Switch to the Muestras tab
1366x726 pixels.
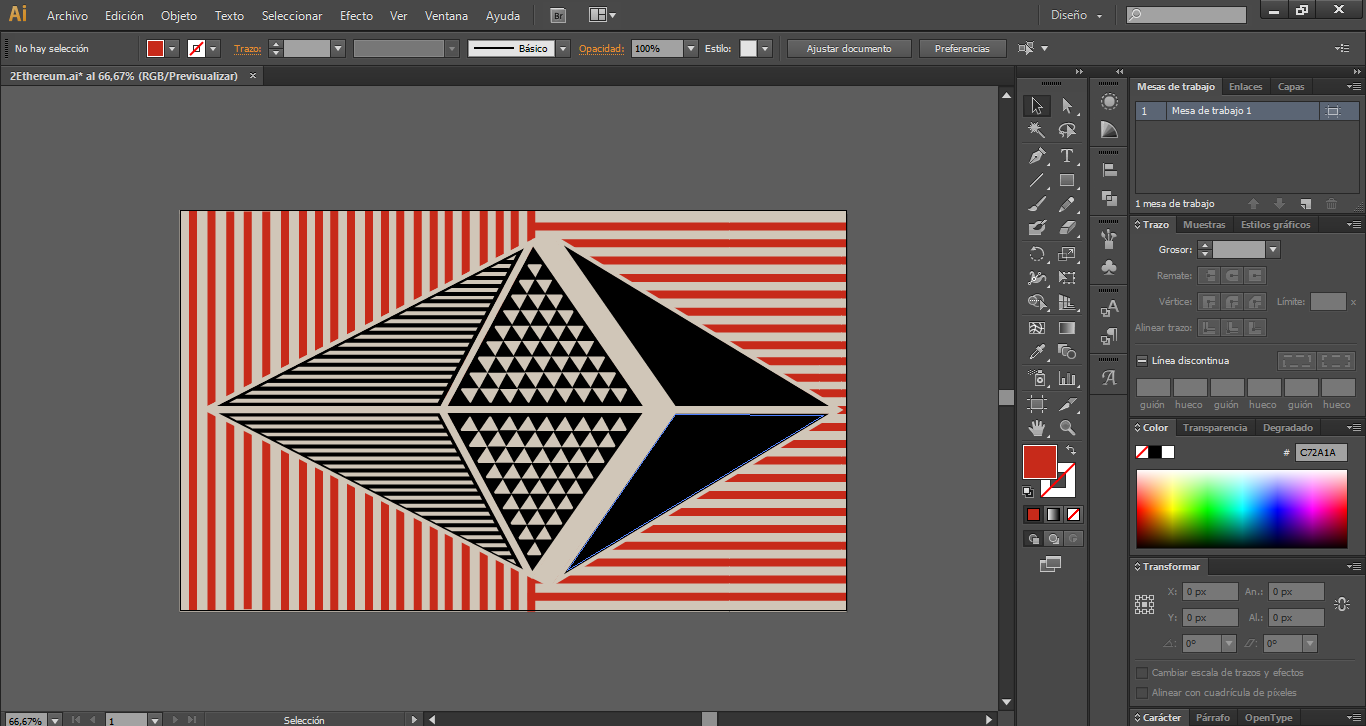click(1204, 225)
